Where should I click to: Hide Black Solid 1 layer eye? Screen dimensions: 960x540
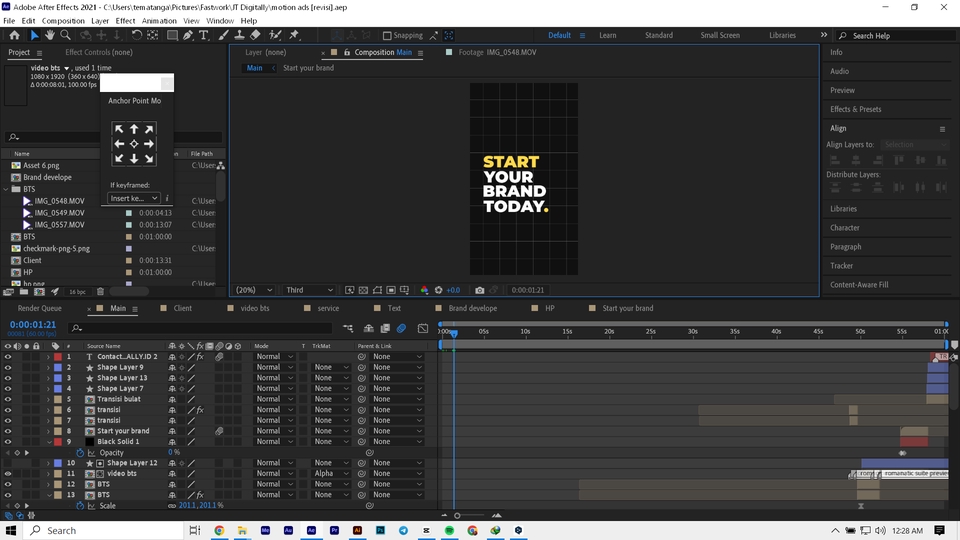[x=8, y=441]
